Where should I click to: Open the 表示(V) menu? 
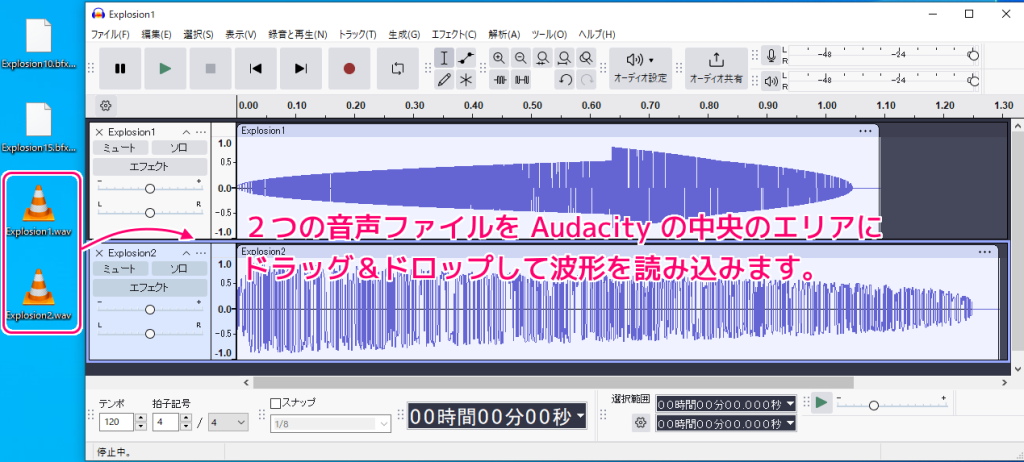tap(241, 34)
